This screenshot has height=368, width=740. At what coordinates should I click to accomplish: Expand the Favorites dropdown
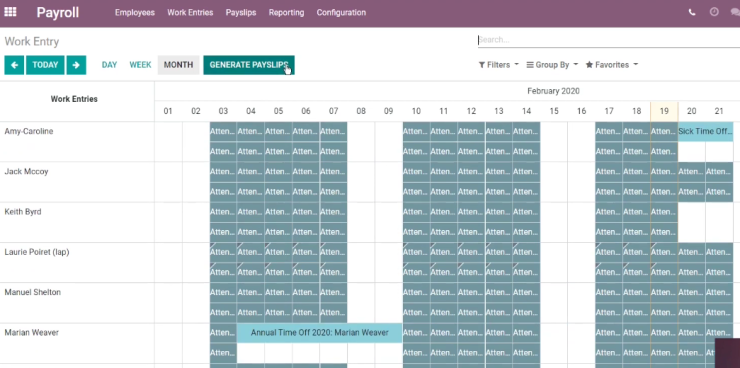pos(612,65)
